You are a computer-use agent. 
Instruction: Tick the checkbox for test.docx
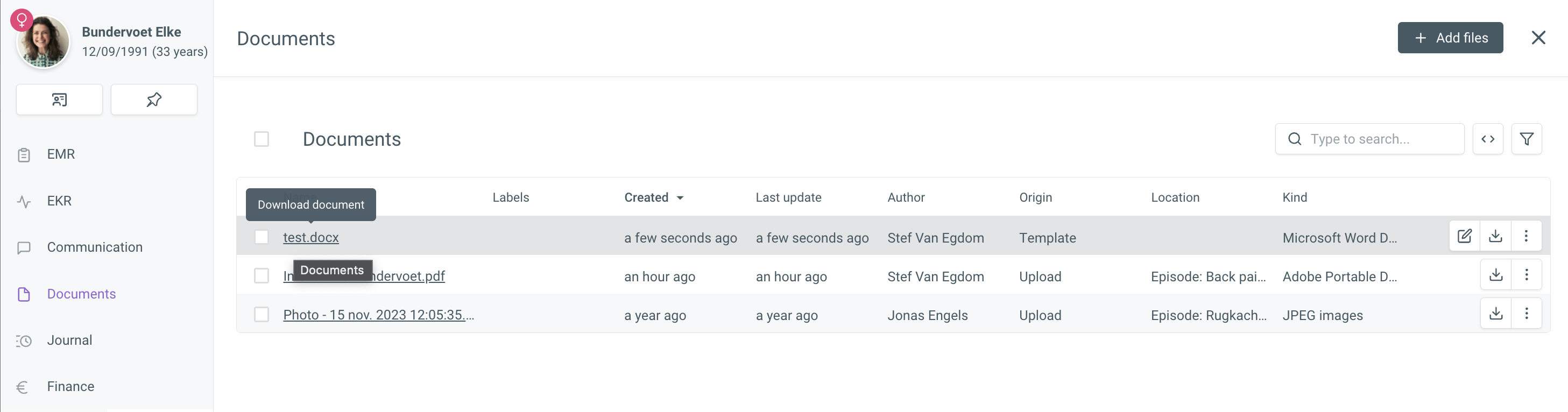[x=261, y=237]
